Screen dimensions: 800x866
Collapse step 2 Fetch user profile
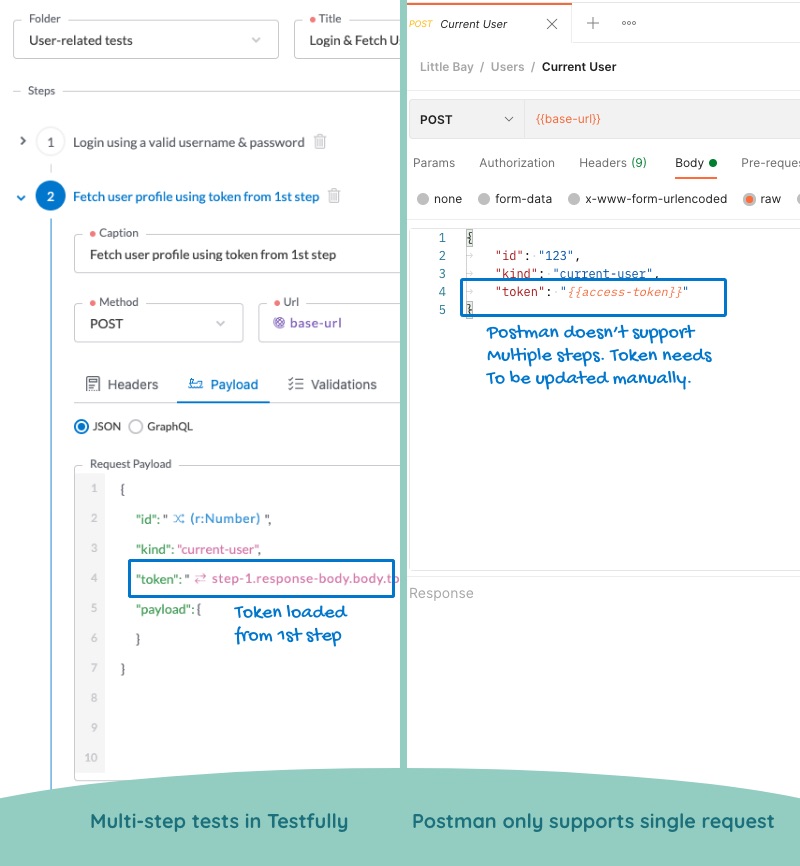[21, 197]
